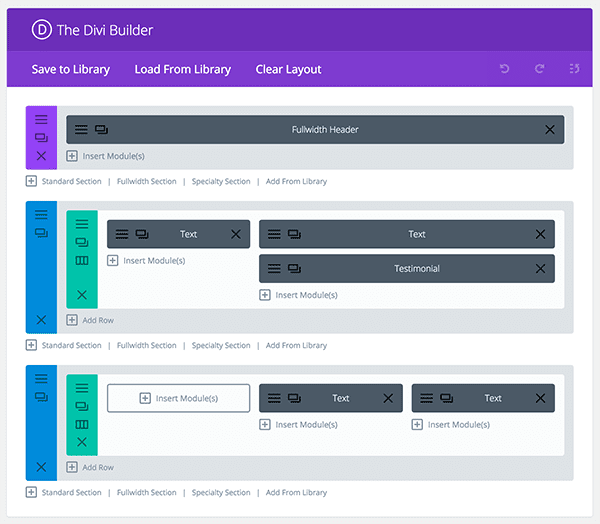
Task: Click the Divi logo icon in the header
Action: pos(41,30)
